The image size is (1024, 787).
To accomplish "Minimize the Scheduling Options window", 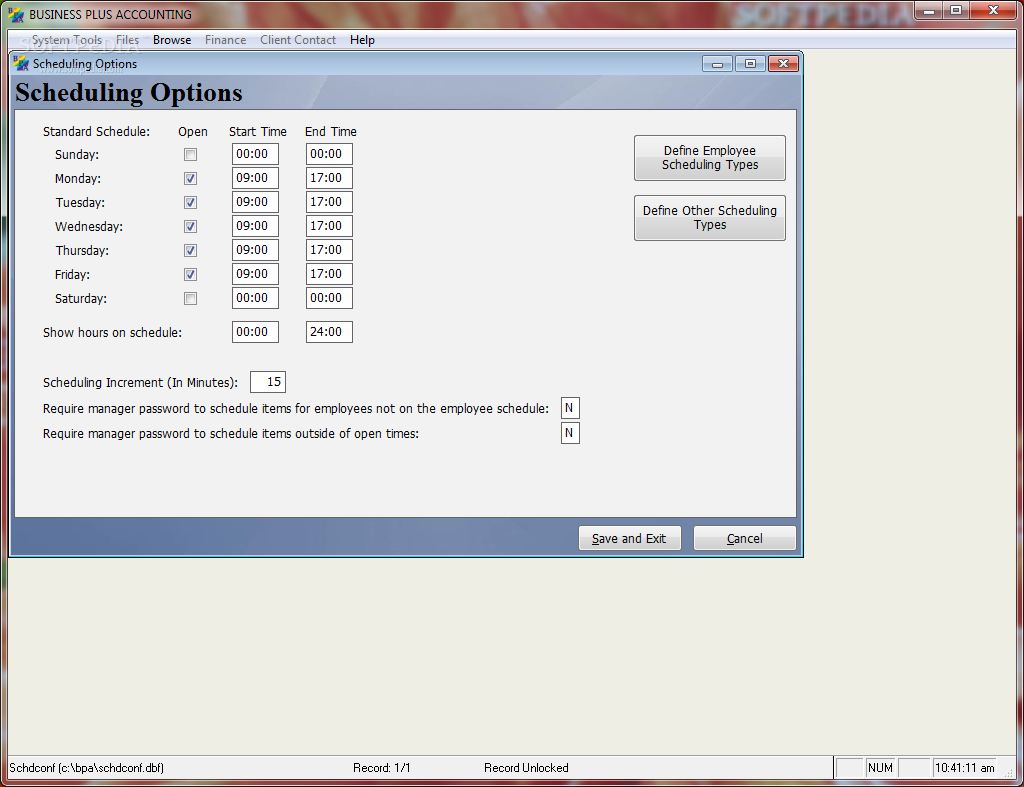I will [x=717, y=63].
